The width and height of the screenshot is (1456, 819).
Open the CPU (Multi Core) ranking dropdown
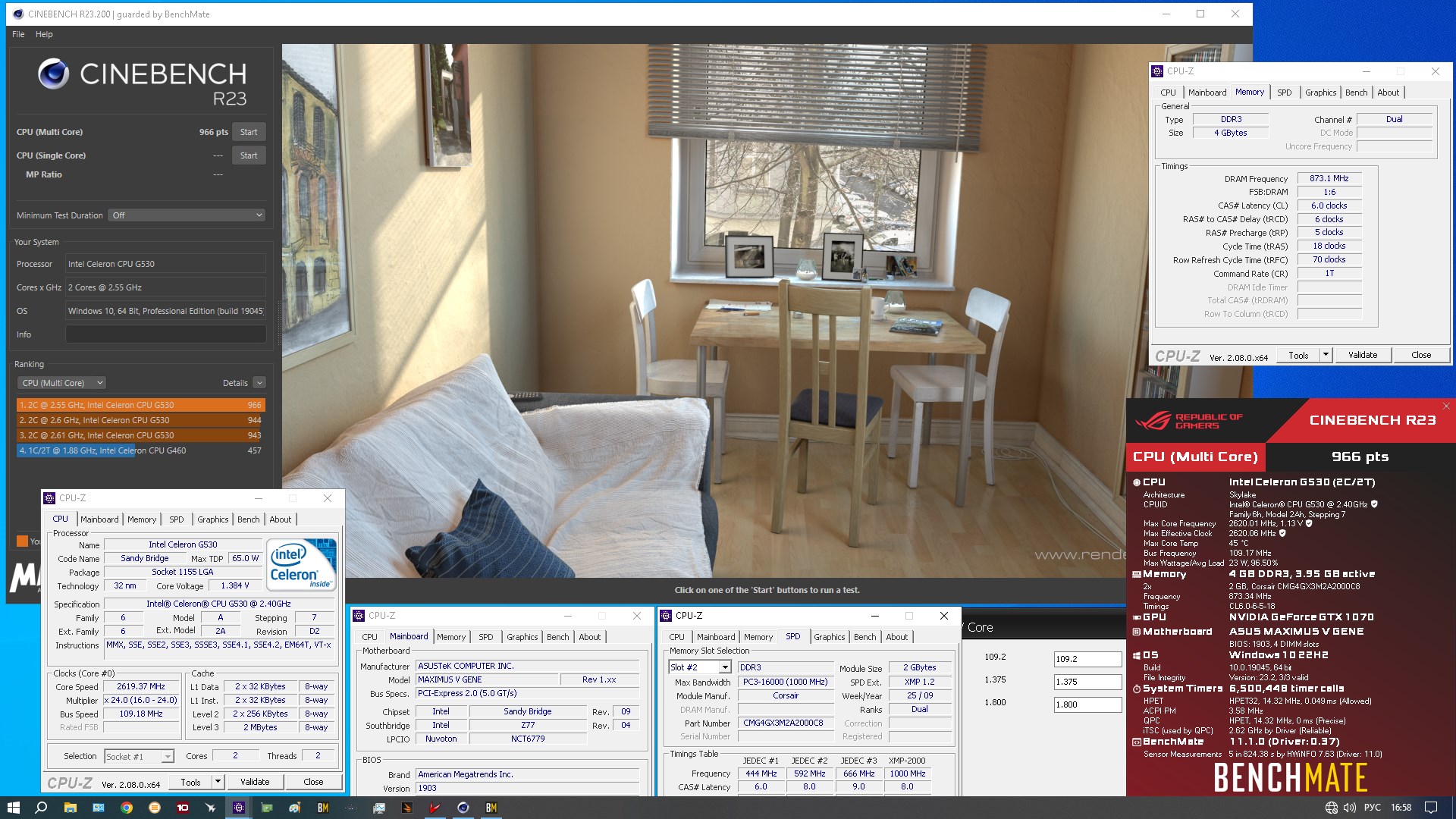tap(61, 383)
